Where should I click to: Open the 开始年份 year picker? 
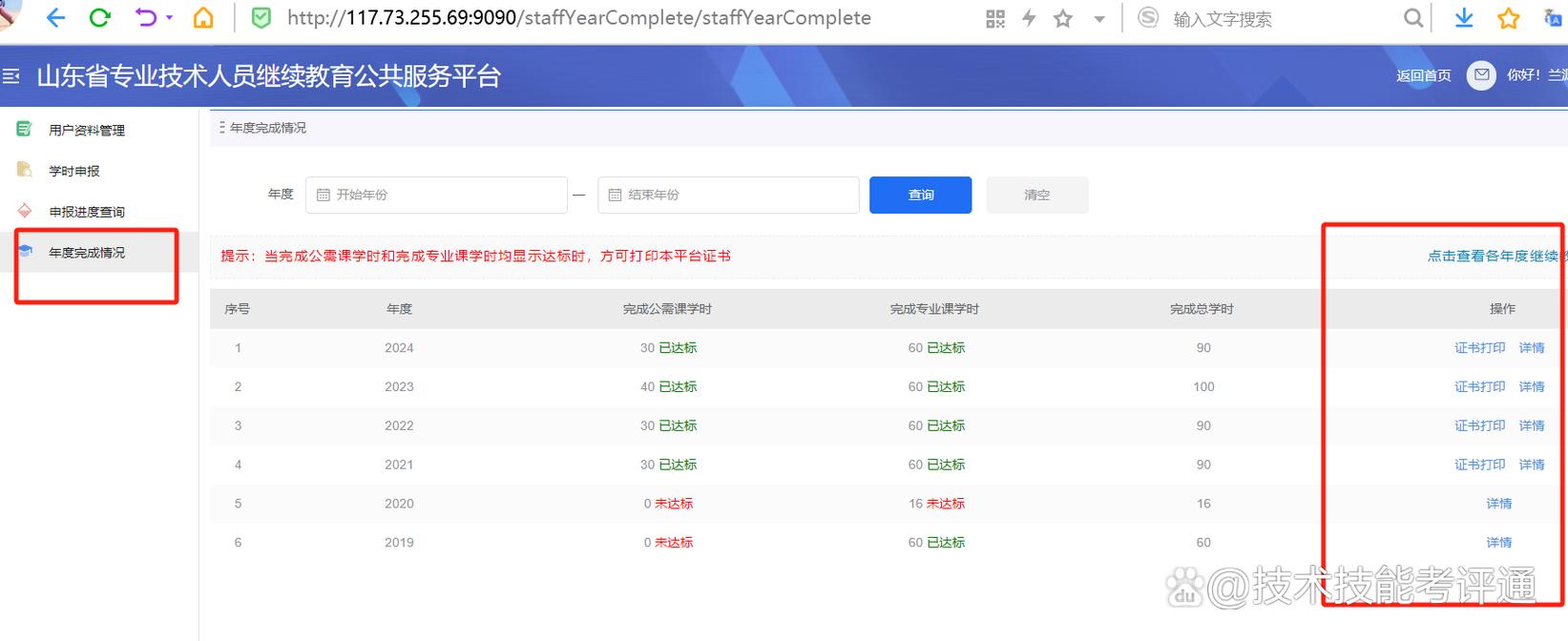tap(436, 195)
